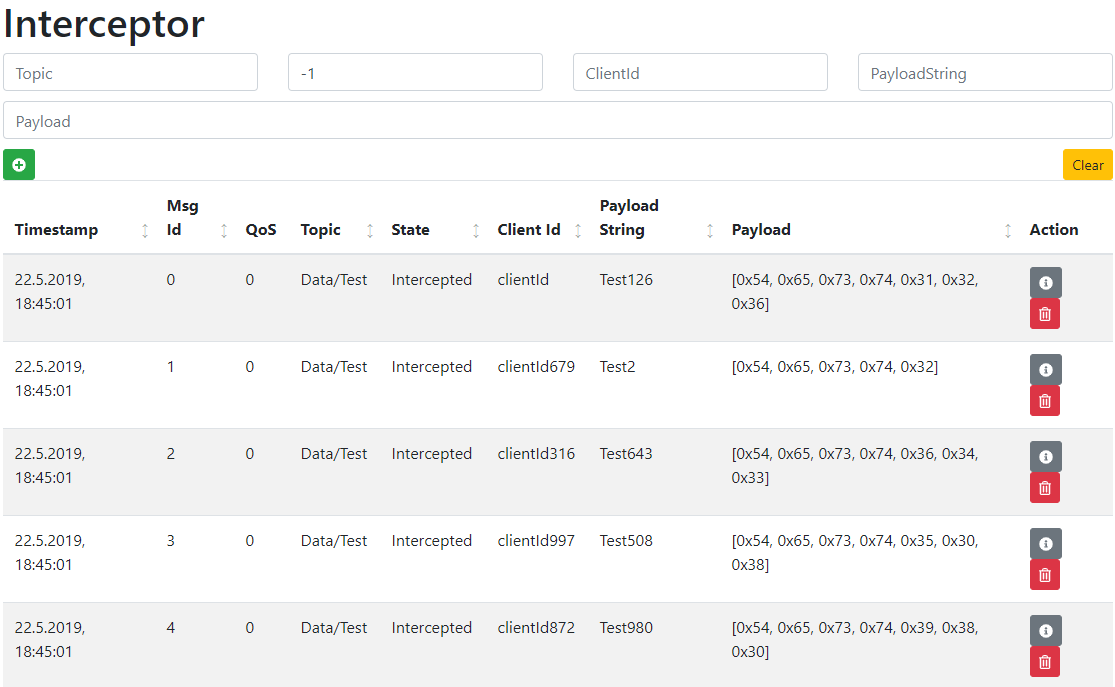Click the green add interceptor plus button
Image resolution: width=1115 pixels, height=687 pixels.
[19, 165]
